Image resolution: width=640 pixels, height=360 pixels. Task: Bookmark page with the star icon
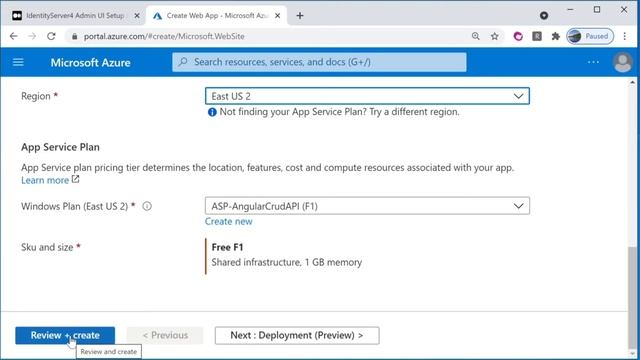[495, 36]
